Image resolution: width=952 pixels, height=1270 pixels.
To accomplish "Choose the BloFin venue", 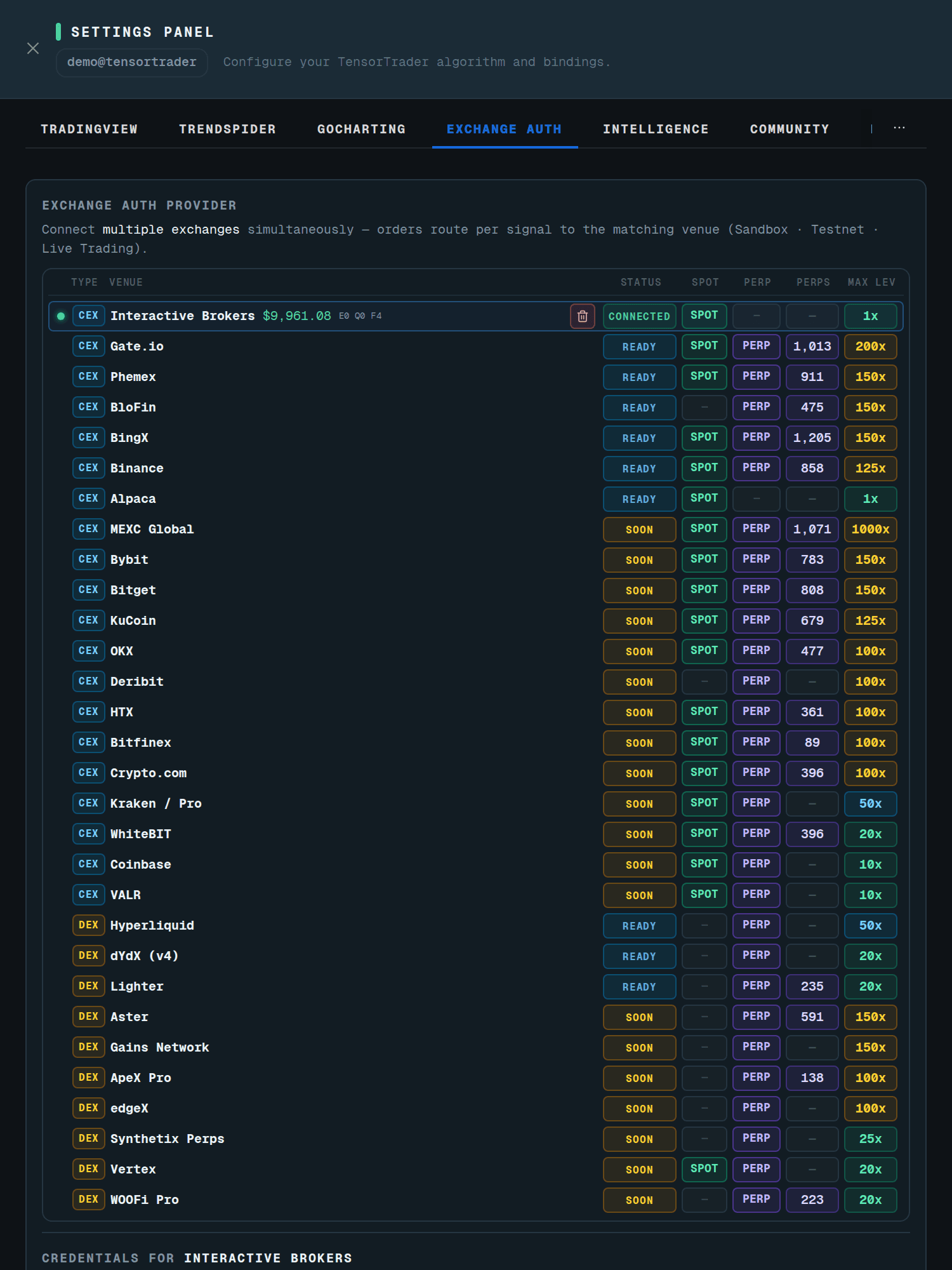I will [x=476, y=408].
